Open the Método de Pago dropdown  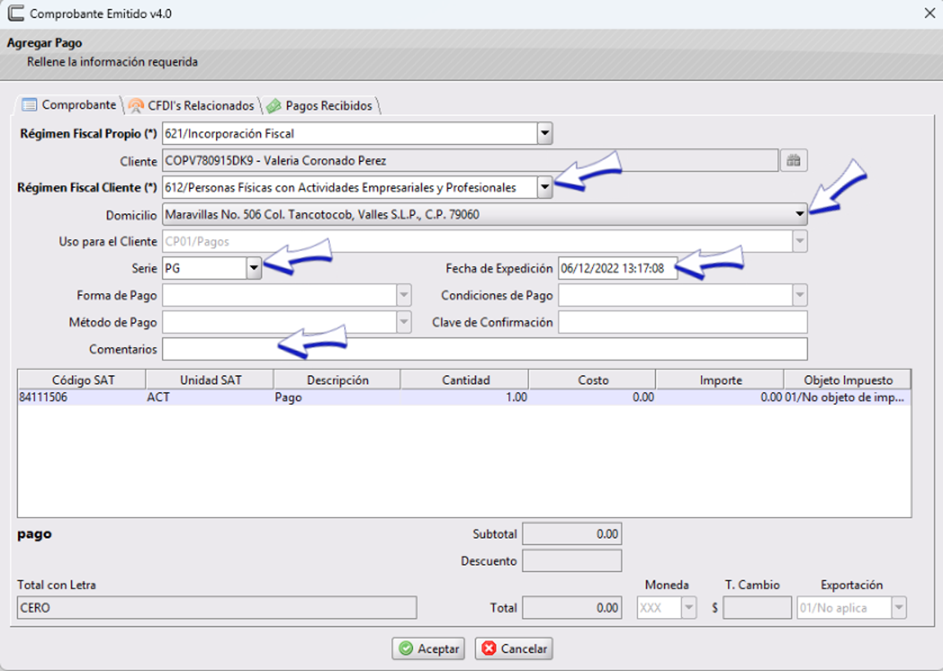pyautogui.click(x=404, y=322)
